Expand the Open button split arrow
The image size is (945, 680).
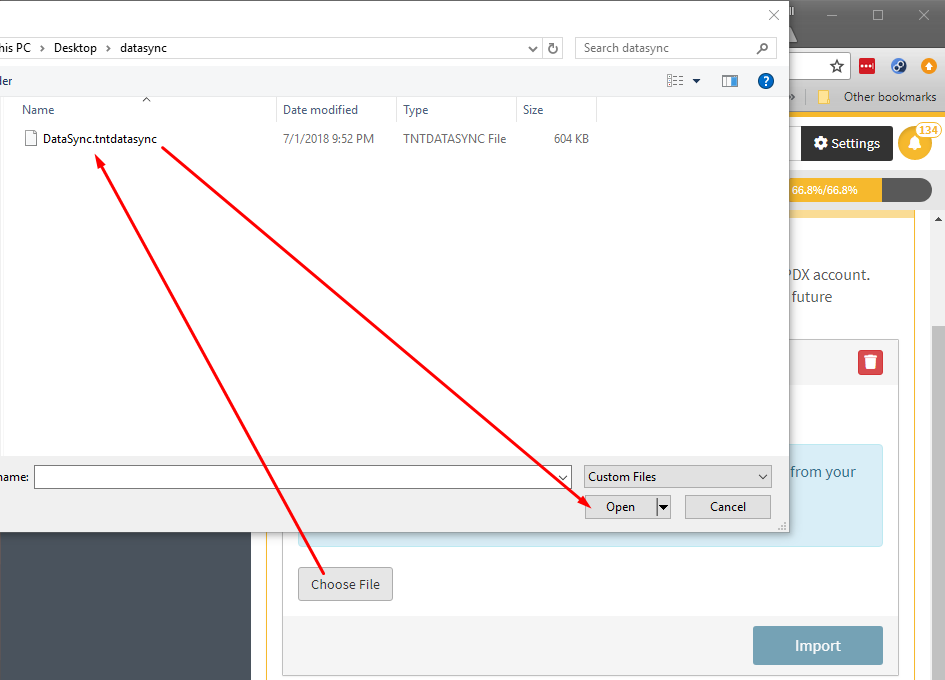[x=663, y=507]
